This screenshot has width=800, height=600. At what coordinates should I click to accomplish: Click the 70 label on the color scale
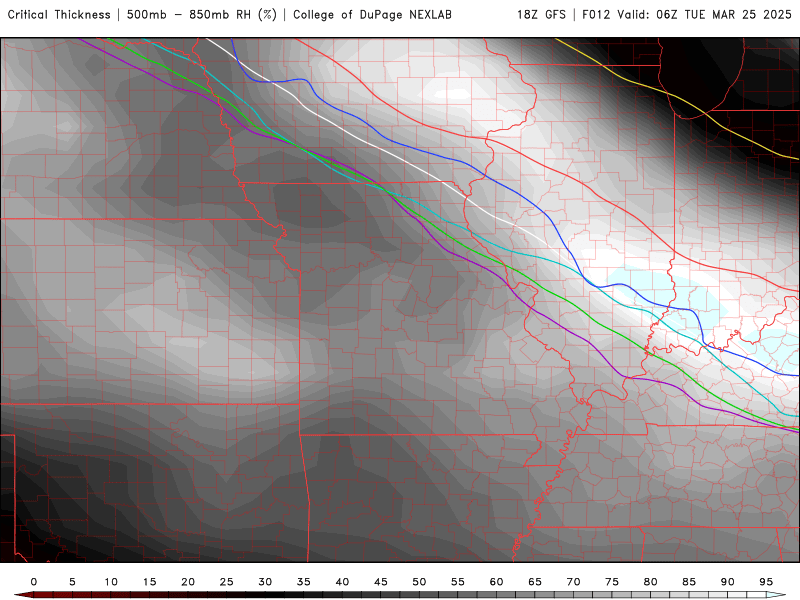[x=573, y=582]
